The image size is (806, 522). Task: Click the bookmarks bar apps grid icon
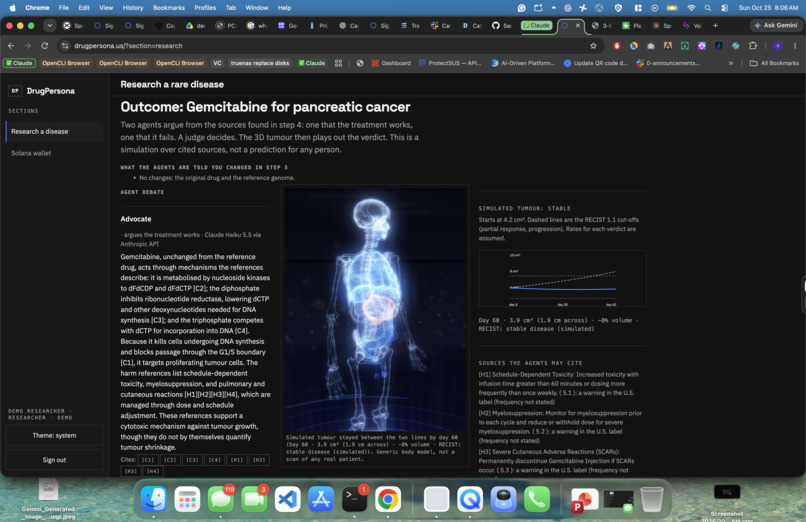point(338,63)
